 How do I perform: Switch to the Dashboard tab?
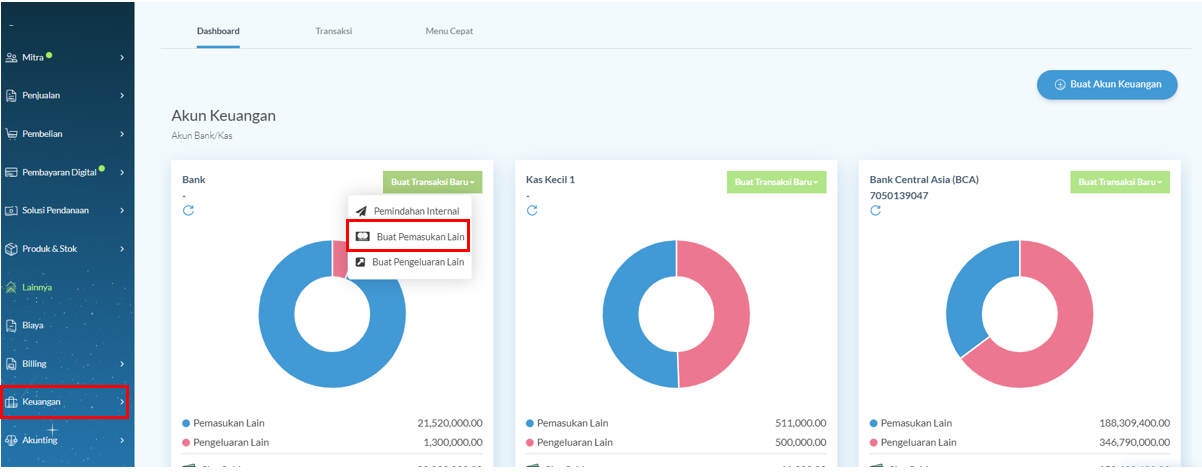218,31
